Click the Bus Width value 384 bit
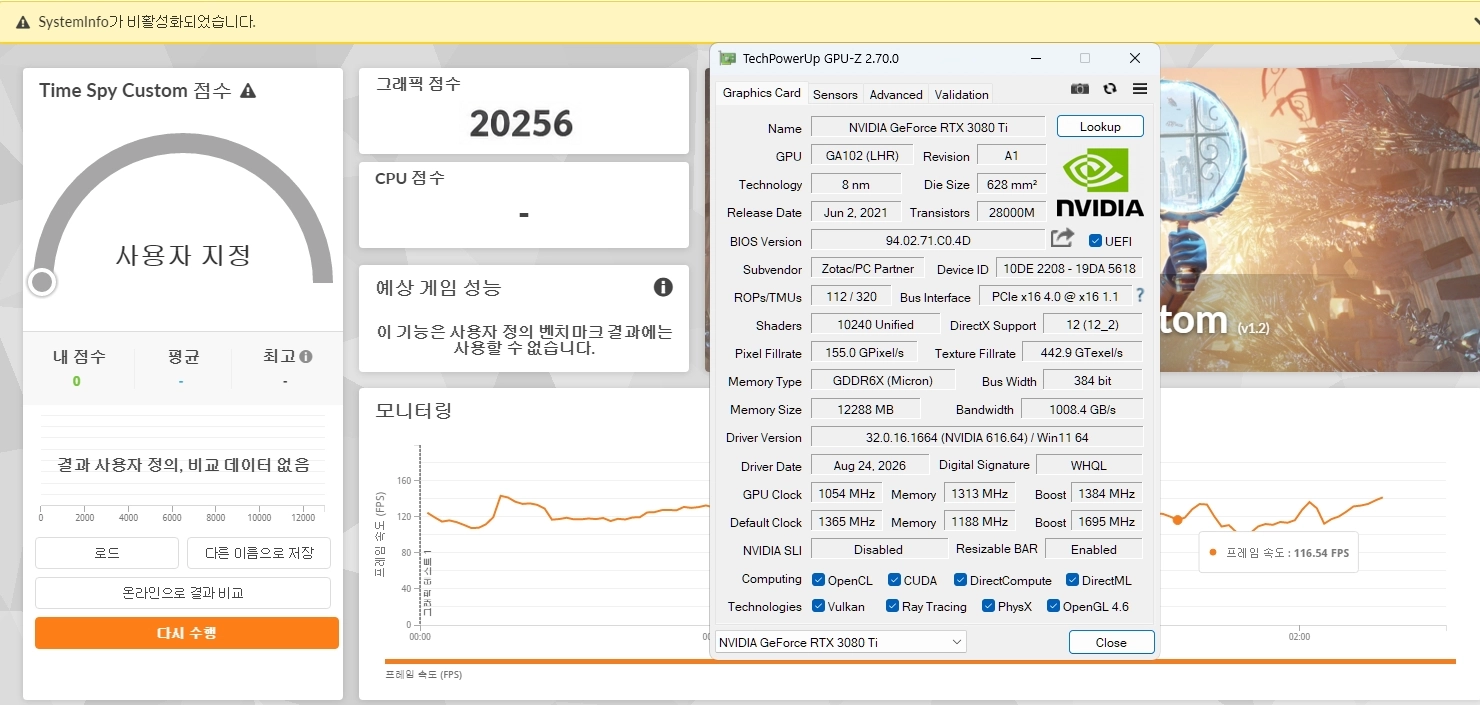 [x=1092, y=380]
